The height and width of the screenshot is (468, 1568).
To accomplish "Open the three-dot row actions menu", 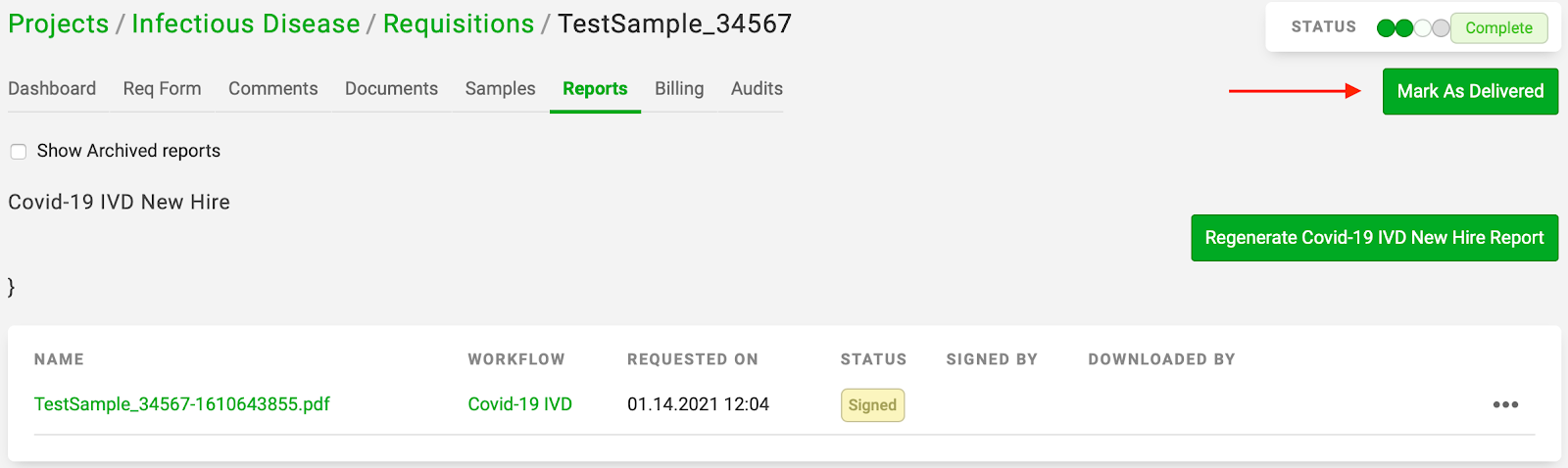I will tap(1505, 404).
